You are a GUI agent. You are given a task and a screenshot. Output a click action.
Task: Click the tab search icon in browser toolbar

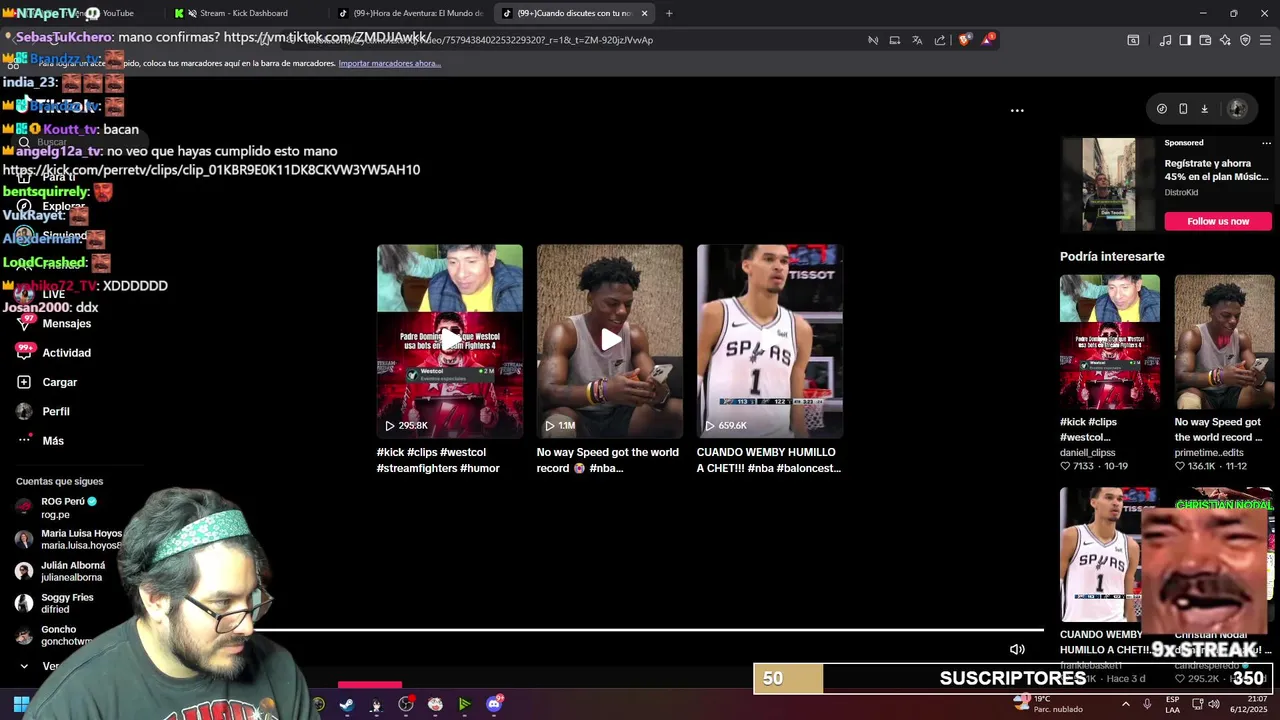(x=1133, y=40)
